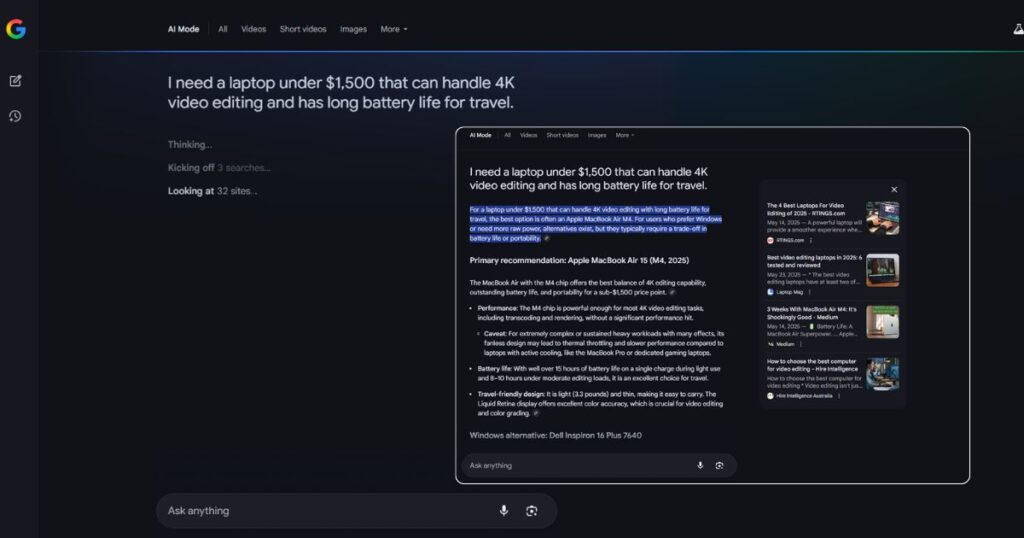The height and width of the screenshot is (538, 1024).
Task: Open the Hire Intelligence article thumbnail
Action: coord(882,373)
